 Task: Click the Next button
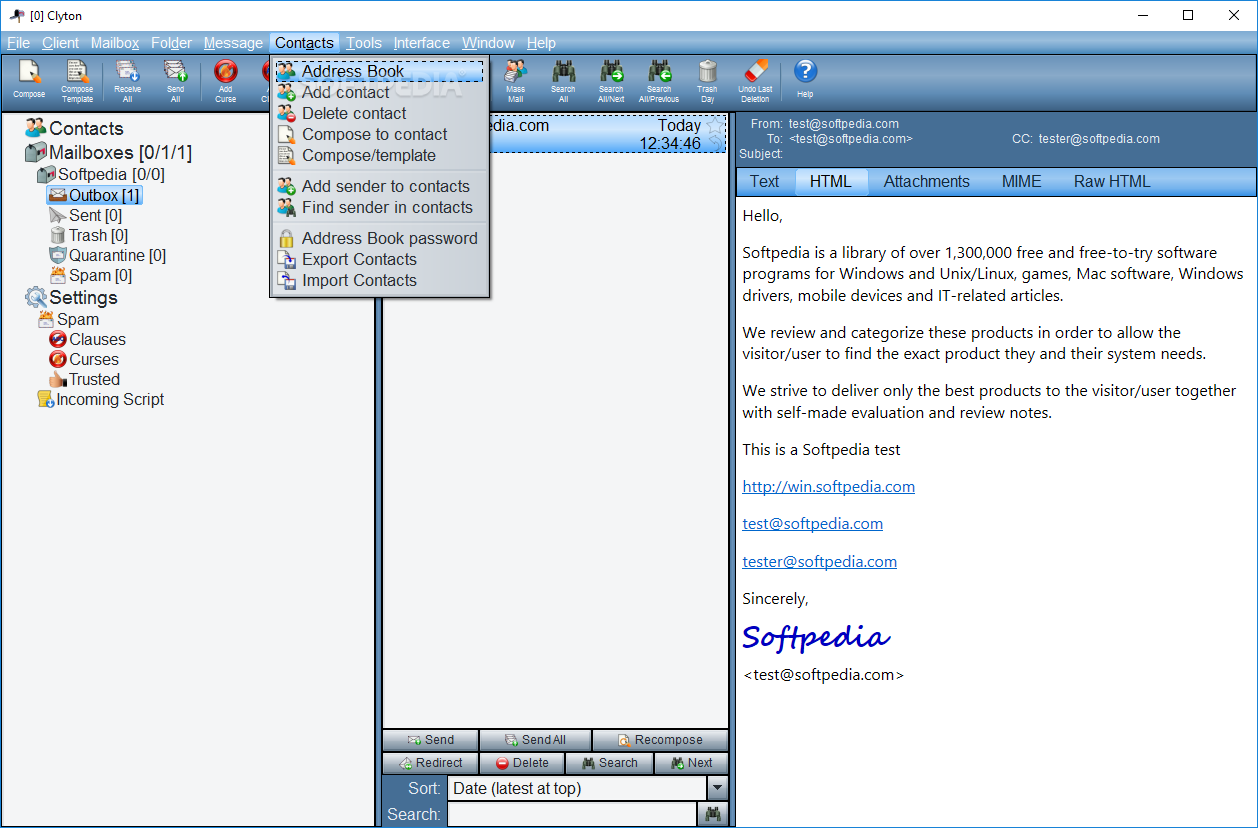[x=691, y=763]
